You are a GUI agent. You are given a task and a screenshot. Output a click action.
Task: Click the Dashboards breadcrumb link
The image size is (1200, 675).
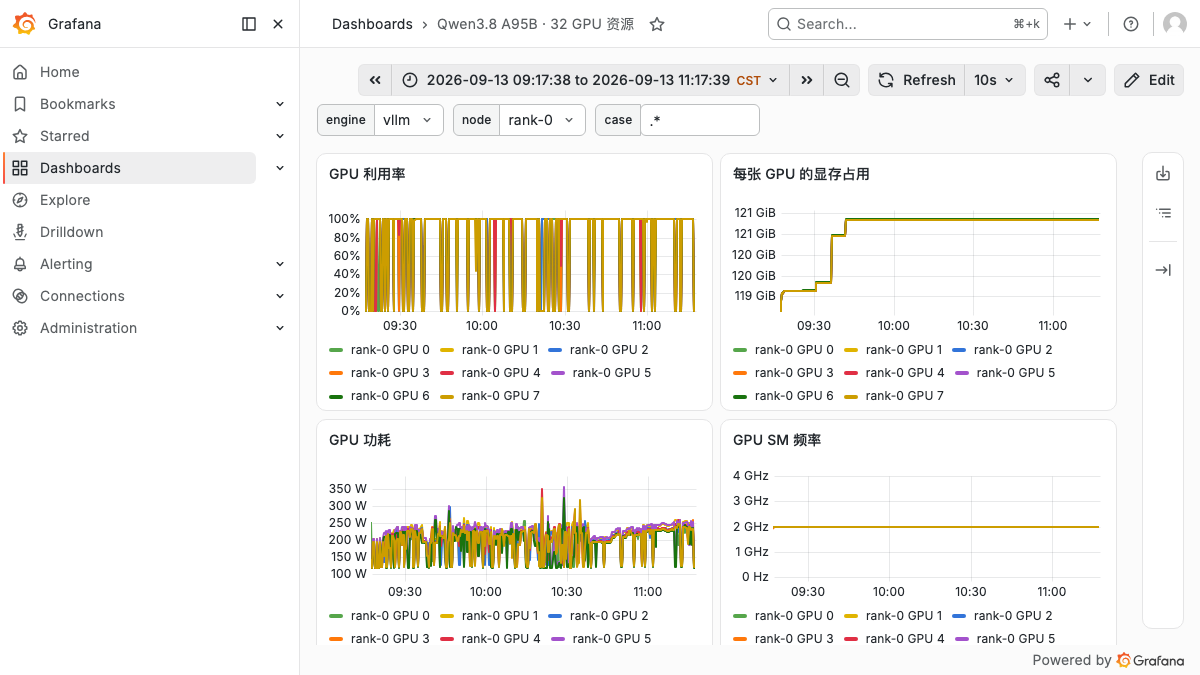tap(372, 24)
